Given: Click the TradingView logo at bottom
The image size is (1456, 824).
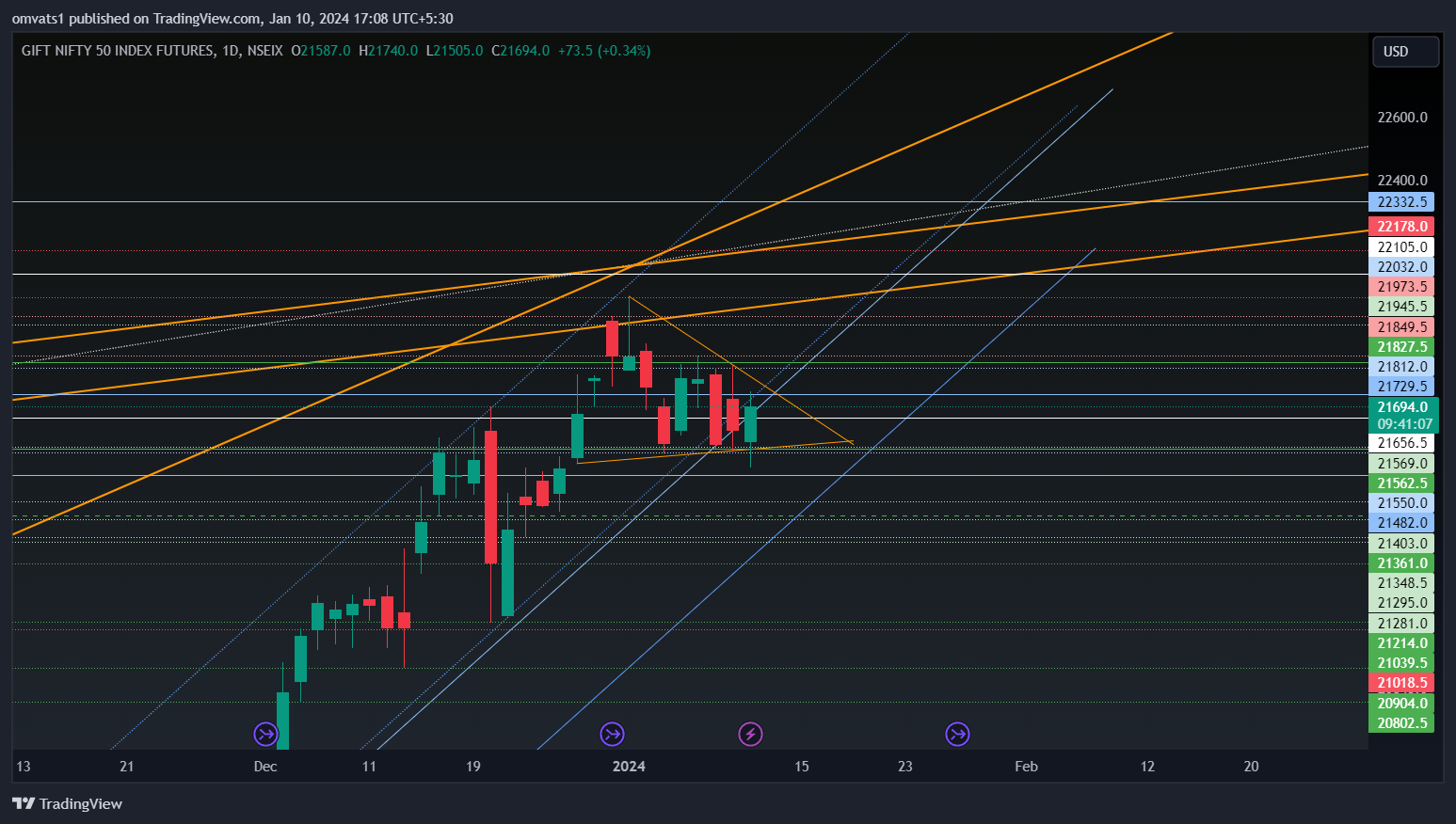Looking at the screenshot, I should [67, 803].
